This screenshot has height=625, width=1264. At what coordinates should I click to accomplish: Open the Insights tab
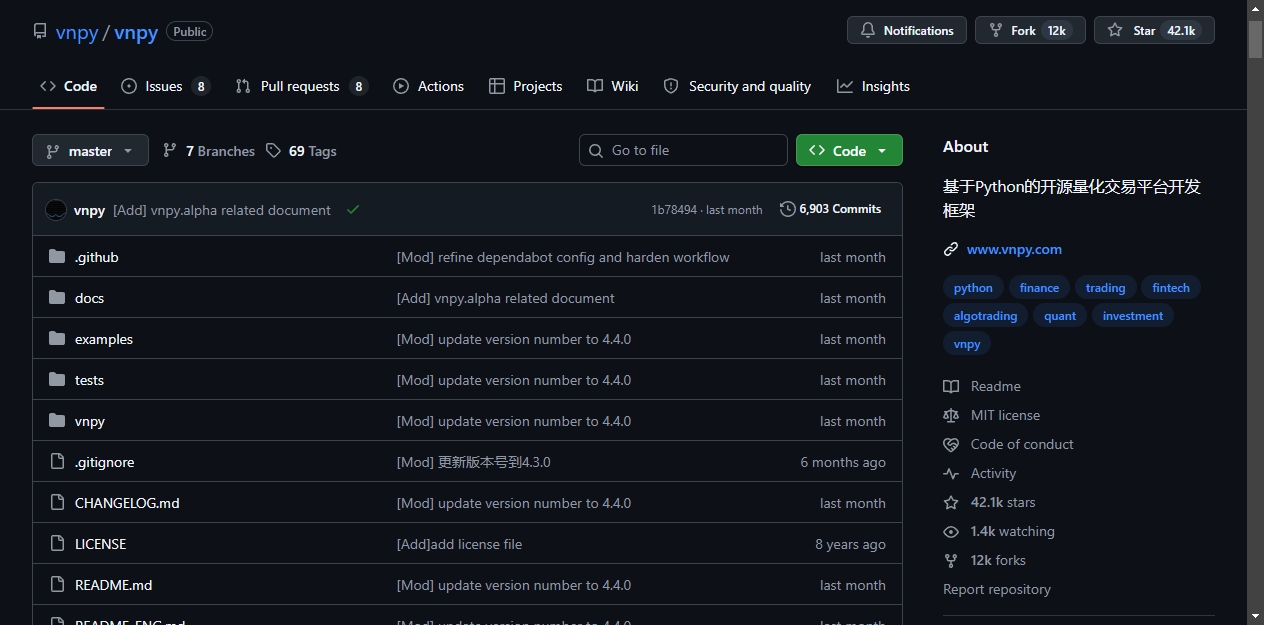click(873, 86)
